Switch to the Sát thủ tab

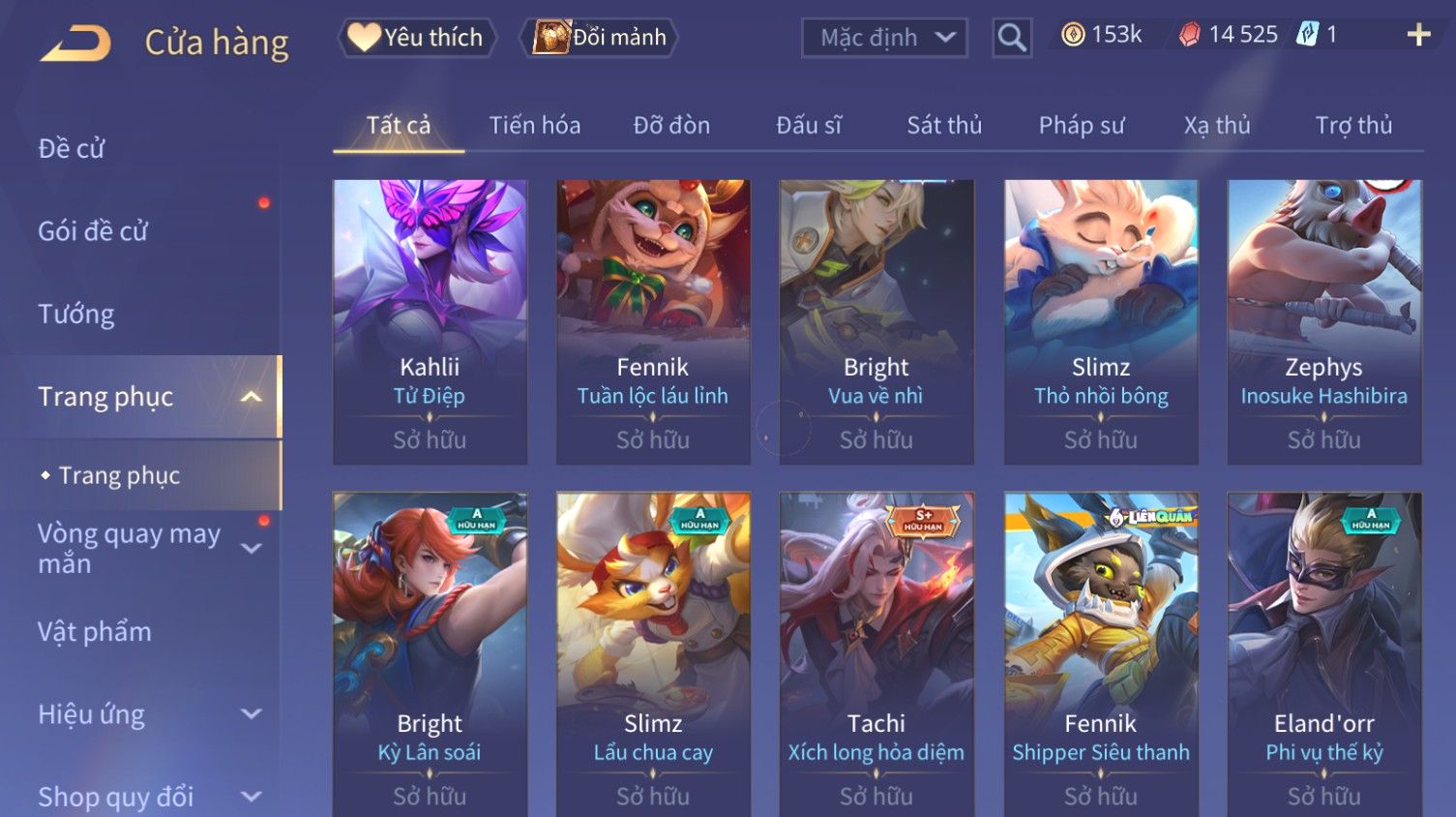click(x=944, y=126)
